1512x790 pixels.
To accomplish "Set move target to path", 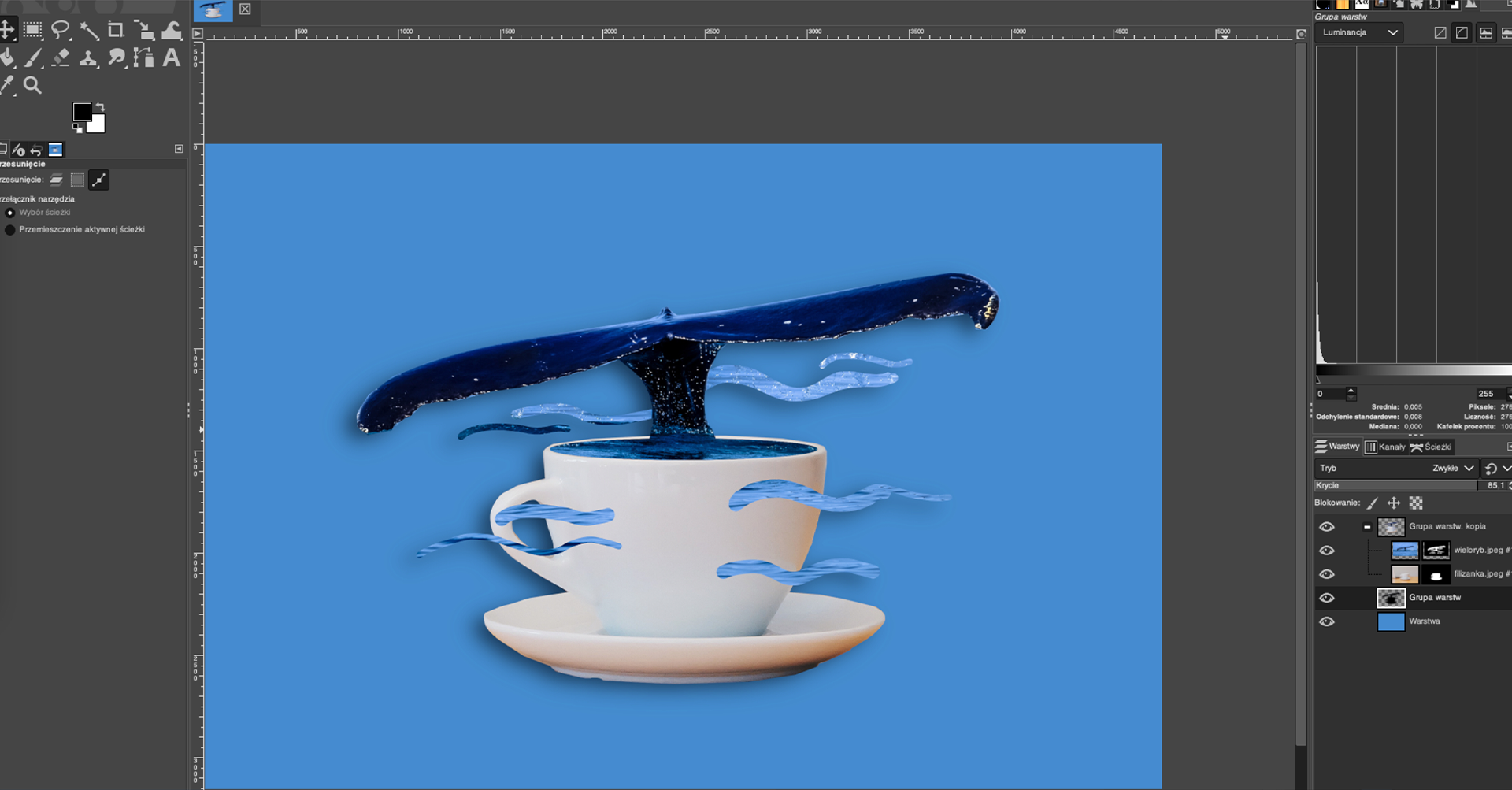I will click(x=98, y=180).
